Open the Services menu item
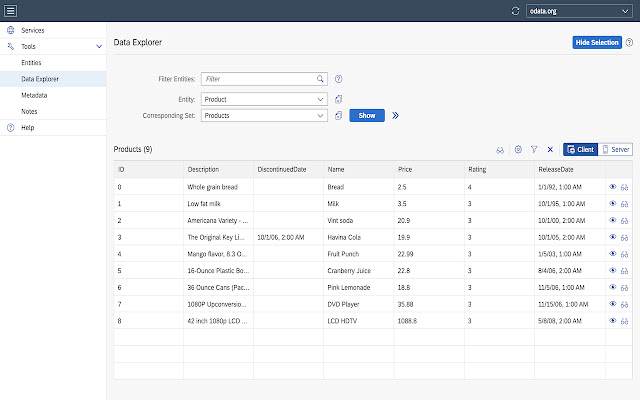The height and width of the screenshot is (400, 640). (53, 30)
